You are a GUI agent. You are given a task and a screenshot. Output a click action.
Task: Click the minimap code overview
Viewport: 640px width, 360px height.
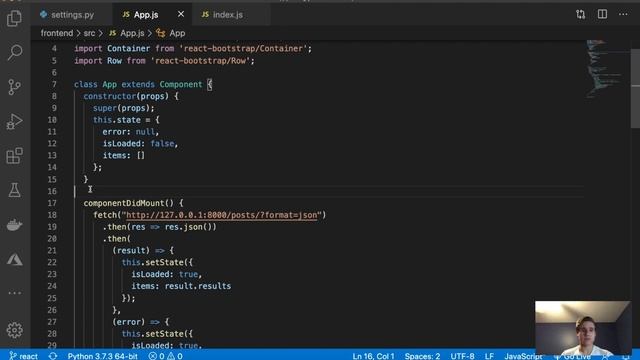click(x=606, y=69)
